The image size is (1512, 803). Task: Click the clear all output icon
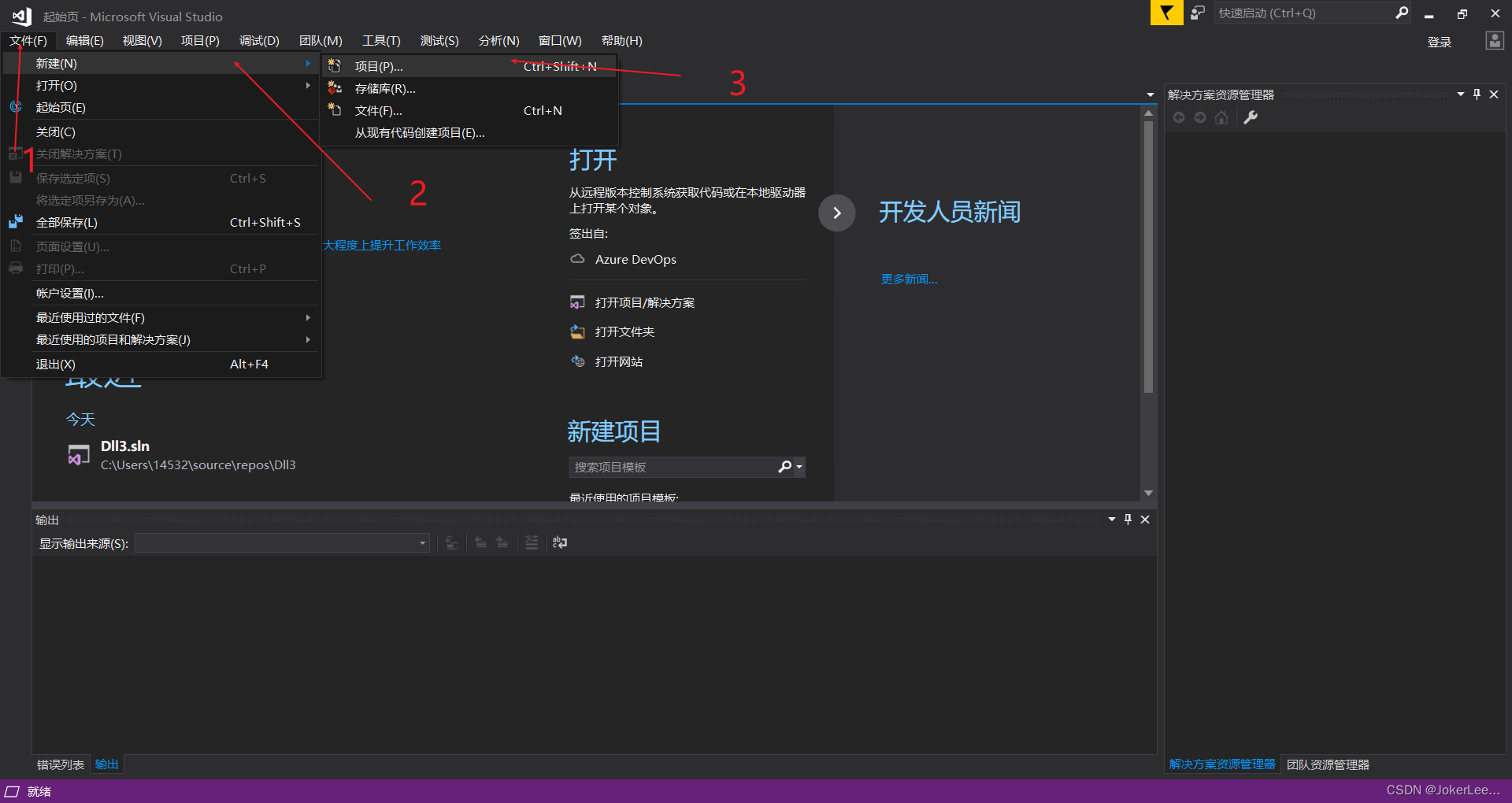coord(532,542)
